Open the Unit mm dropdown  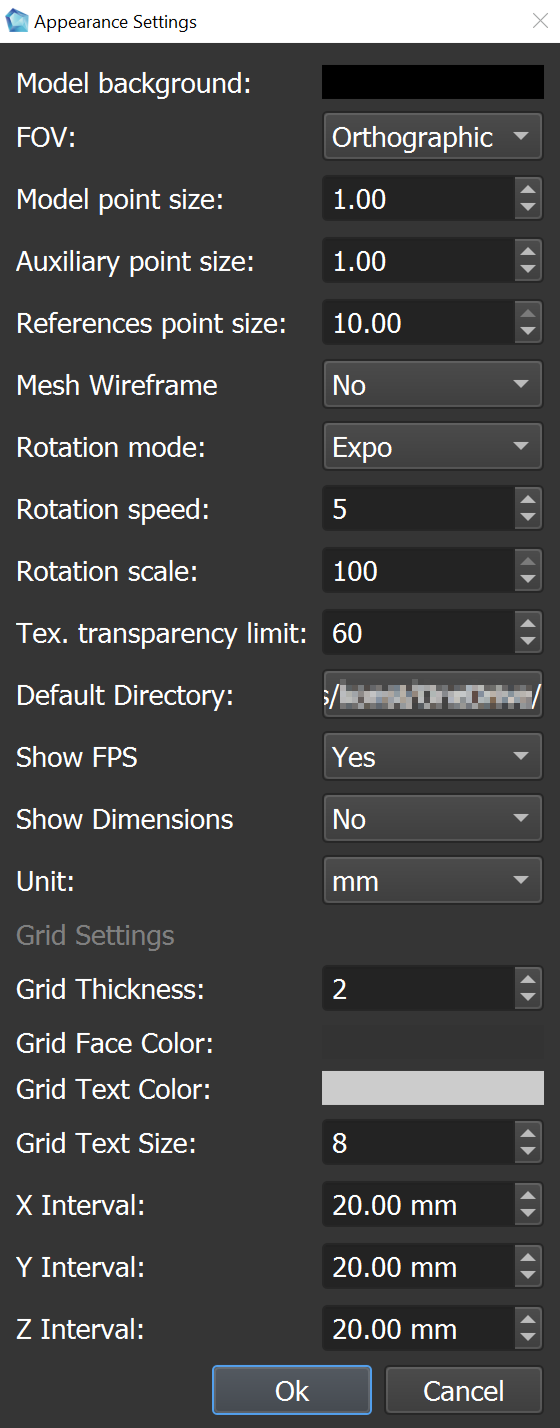point(432,881)
